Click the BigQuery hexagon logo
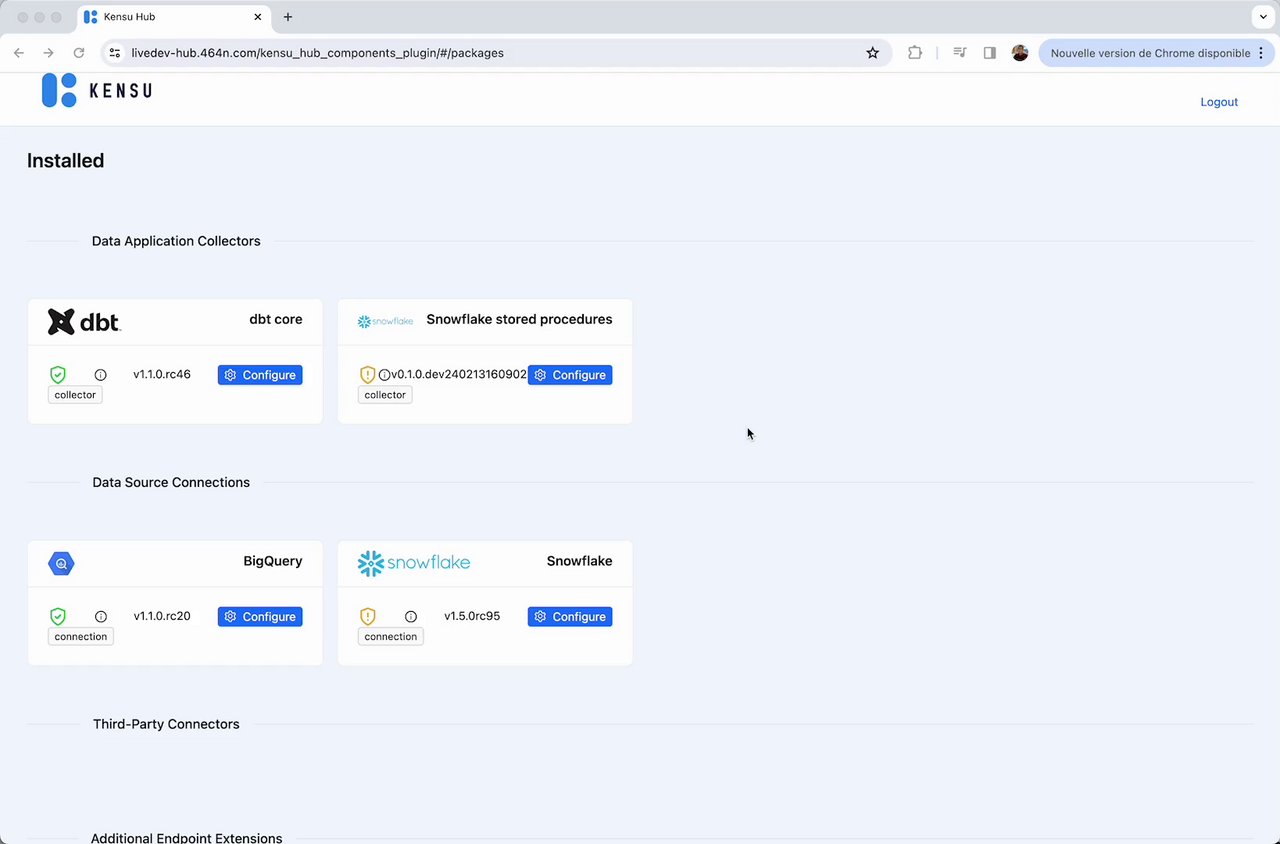The height and width of the screenshot is (844, 1280). [x=61, y=564]
